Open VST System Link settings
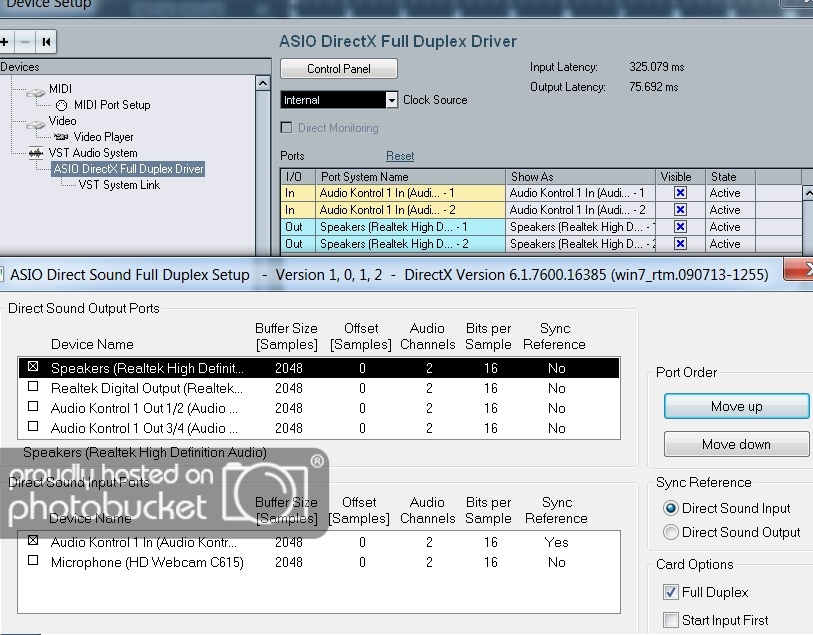 click(119, 185)
